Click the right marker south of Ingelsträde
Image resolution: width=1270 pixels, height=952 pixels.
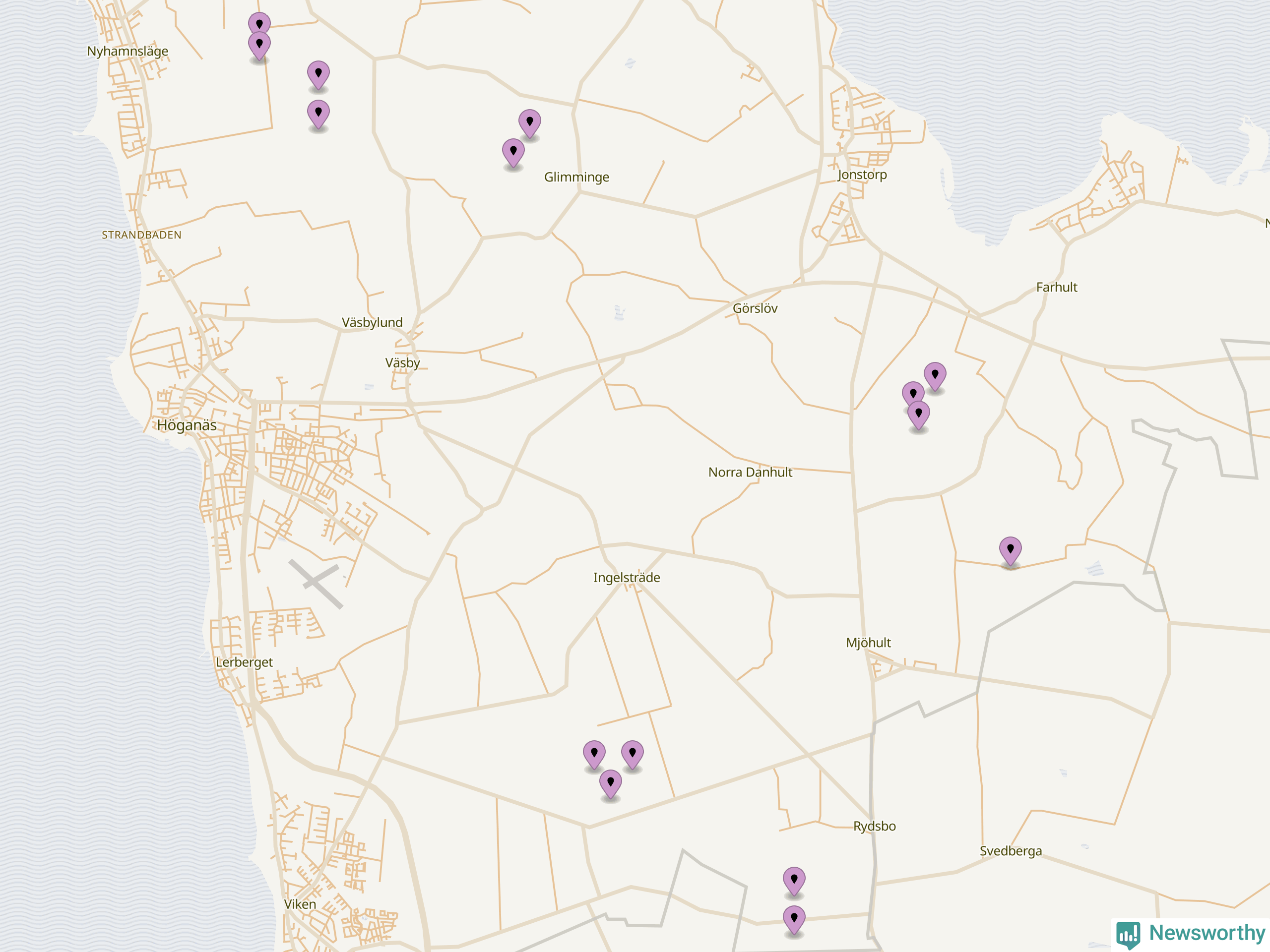pos(632,755)
